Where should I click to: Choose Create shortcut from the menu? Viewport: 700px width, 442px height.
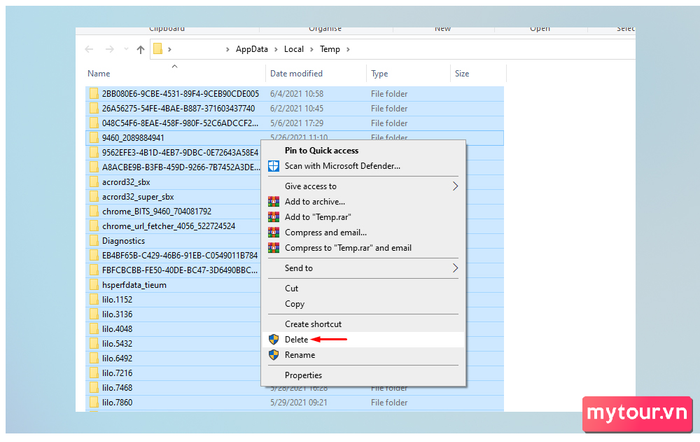(x=313, y=324)
